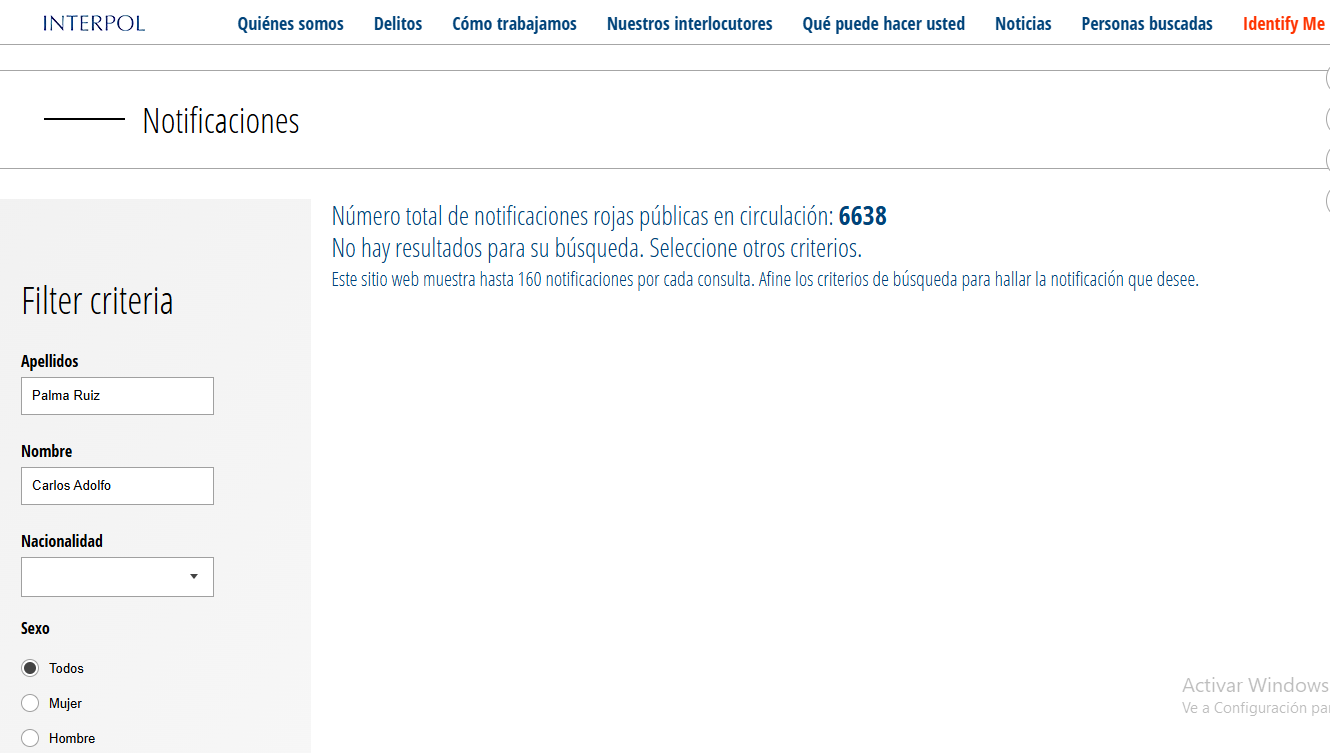The width and height of the screenshot is (1330, 753).
Task: Go to the Noticias section
Action: pyautogui.click(x=1023, y=24)
